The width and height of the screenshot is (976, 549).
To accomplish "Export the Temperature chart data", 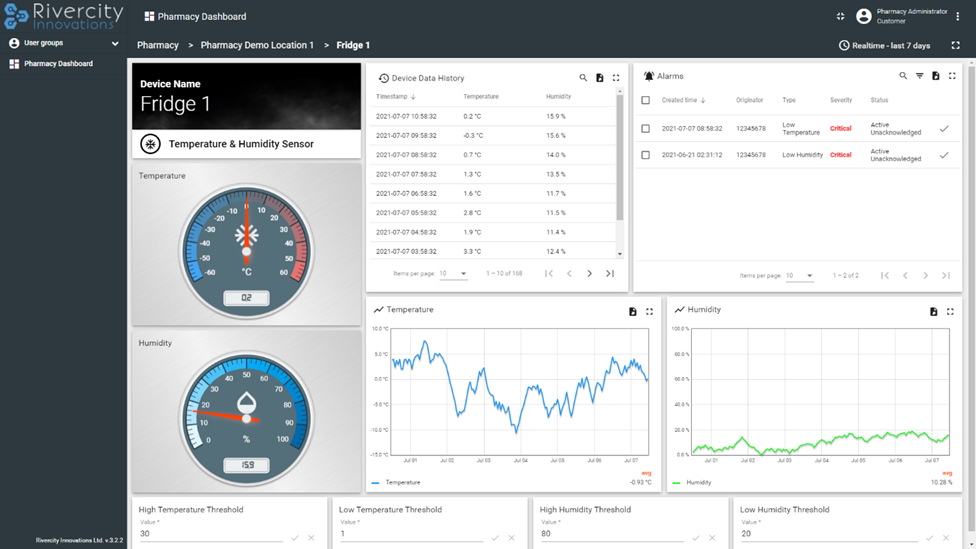I will tap(633, 311).
